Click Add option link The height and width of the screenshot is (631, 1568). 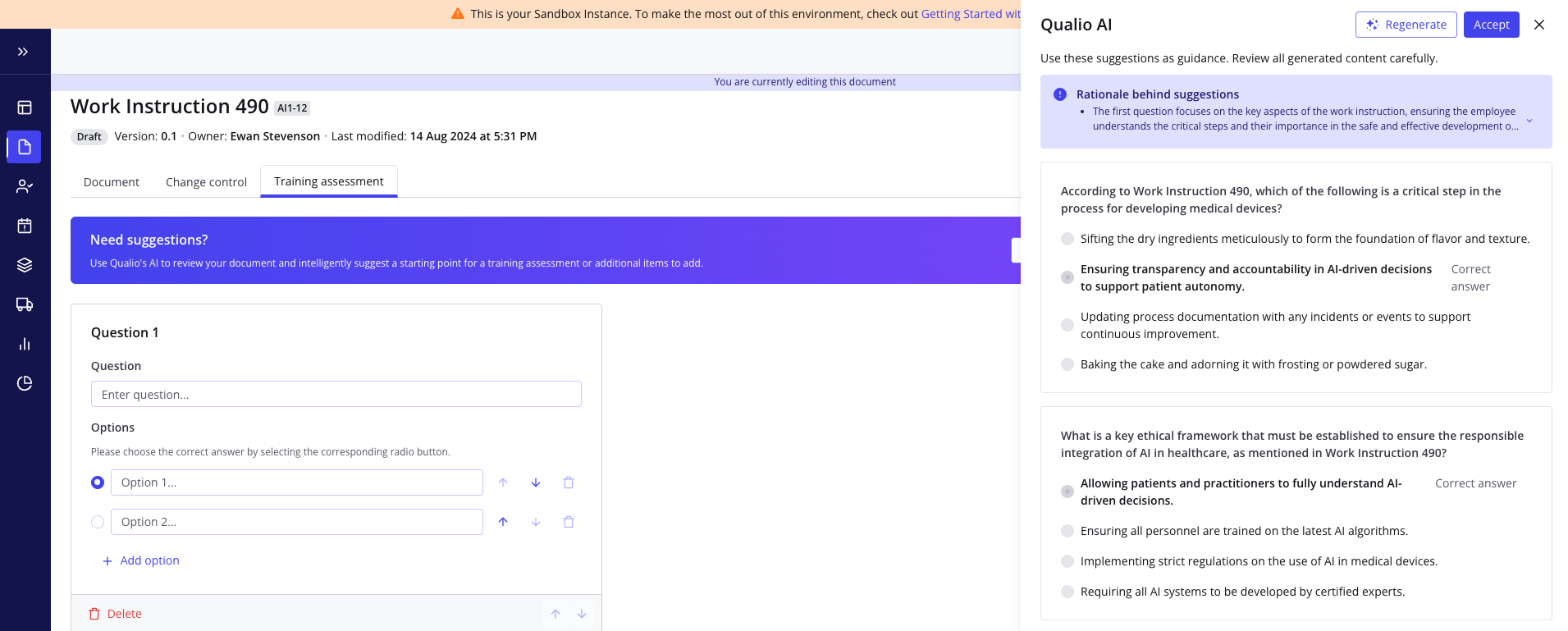(x=140, y=560)
